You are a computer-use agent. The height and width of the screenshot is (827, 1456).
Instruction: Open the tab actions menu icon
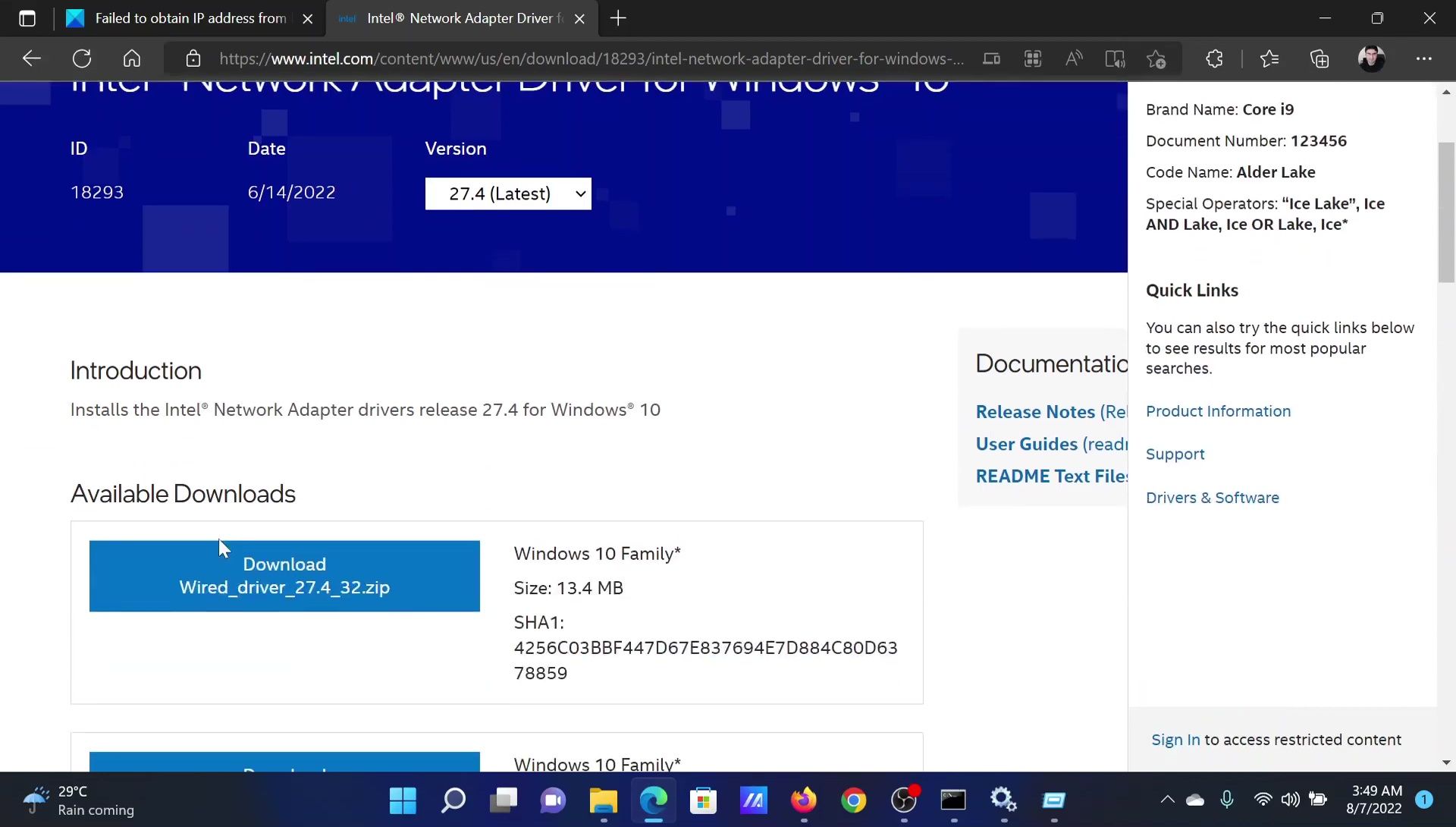coord(27,18)
